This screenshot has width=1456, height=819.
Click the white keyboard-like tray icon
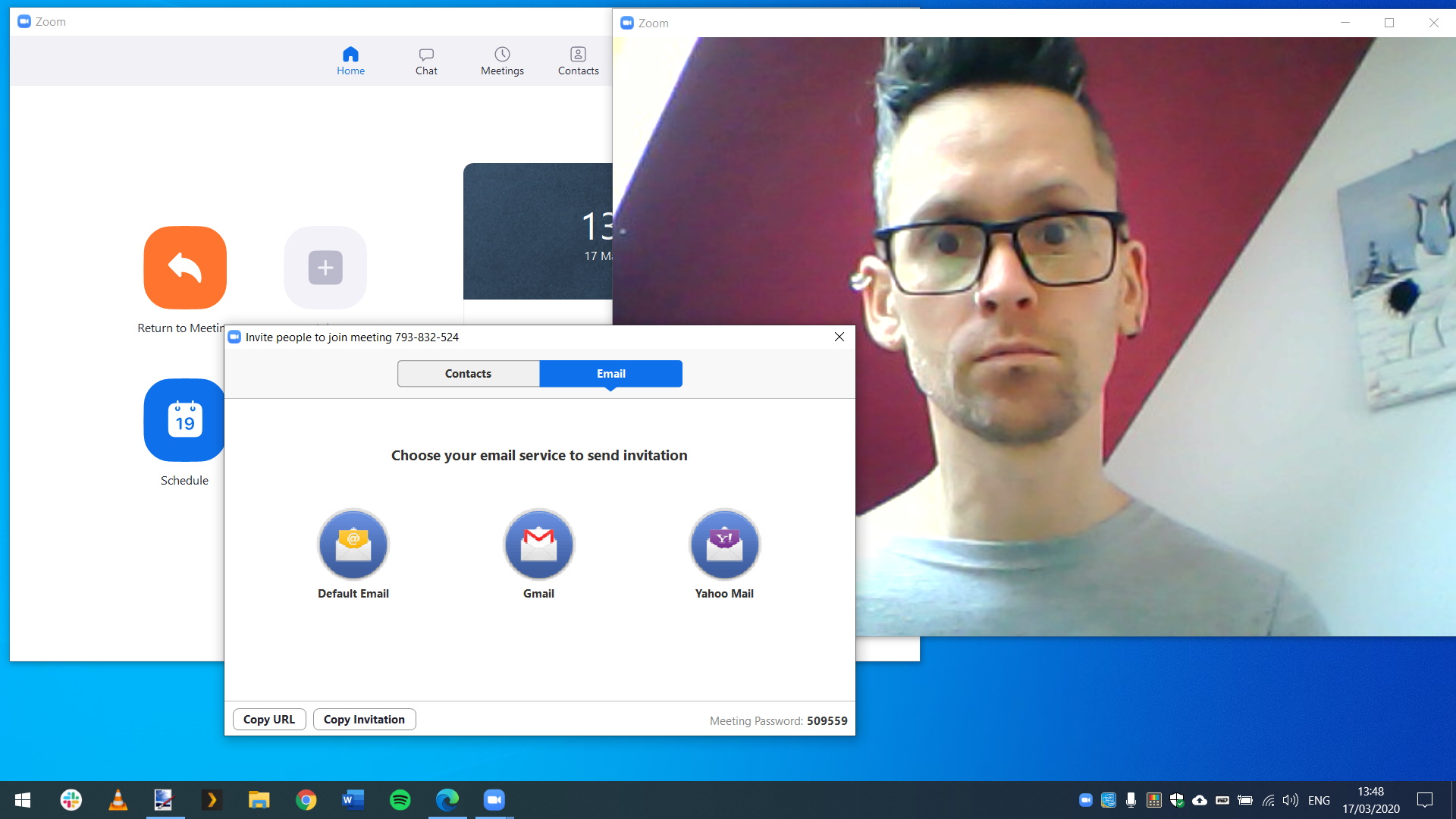coord(1222,800)
